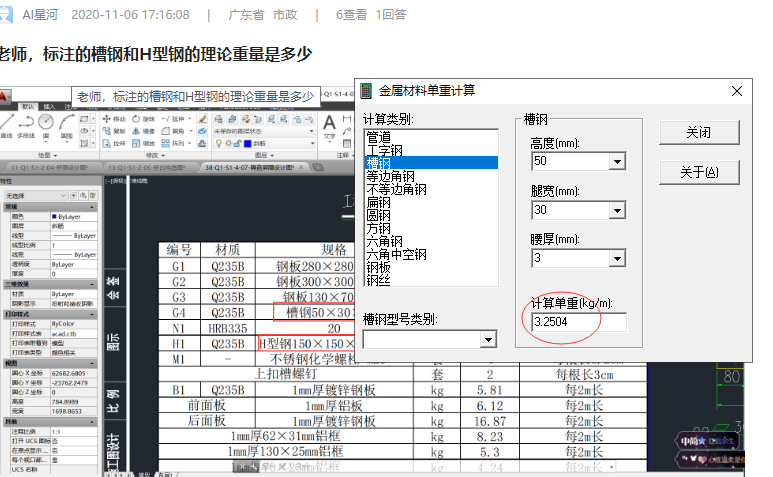Activate the Rotate (旋转) command
This screenshot has height=477, width=773.
[x=143, y=119]
